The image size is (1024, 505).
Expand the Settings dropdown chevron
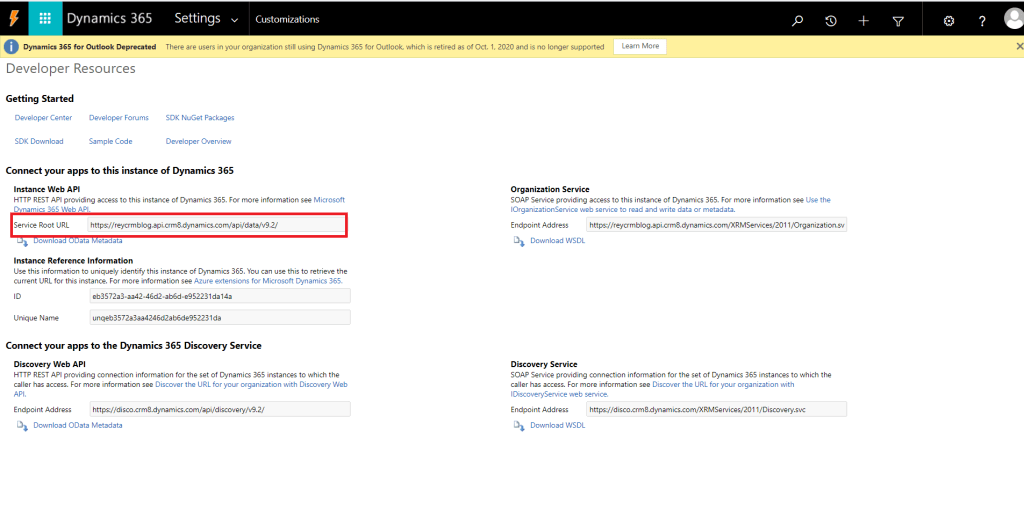coord(234,20)
